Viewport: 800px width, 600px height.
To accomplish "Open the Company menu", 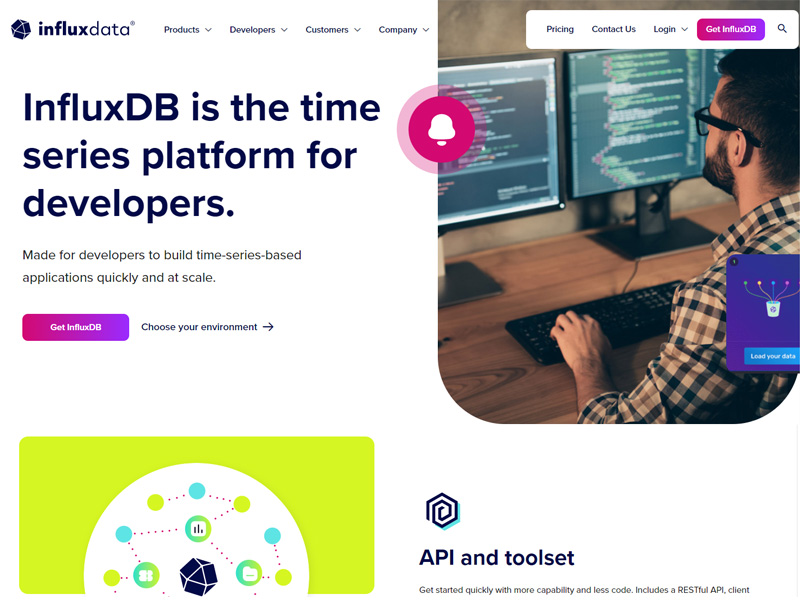I will (403, 30).
